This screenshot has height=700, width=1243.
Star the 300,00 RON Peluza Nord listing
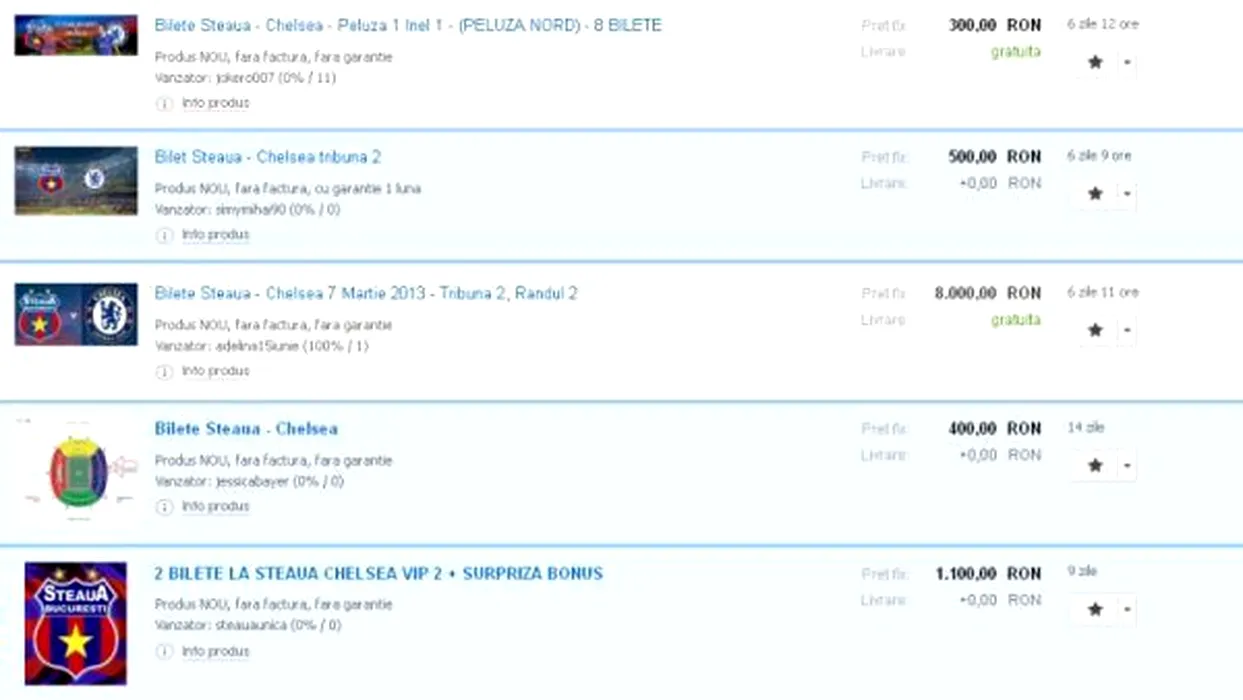pyautogui.click(x=1095, y=62)
